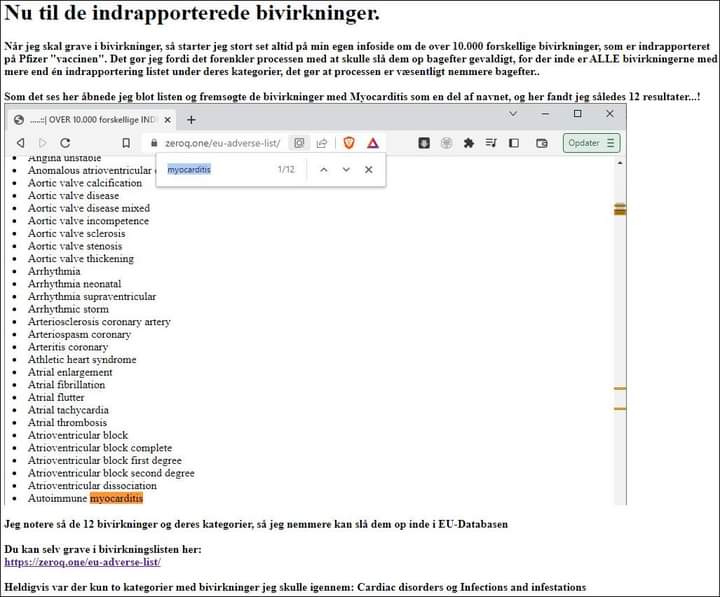Screen dimensions: 720x597
Task: Reload the page with the refresh icon
Action: pos(66,143)
